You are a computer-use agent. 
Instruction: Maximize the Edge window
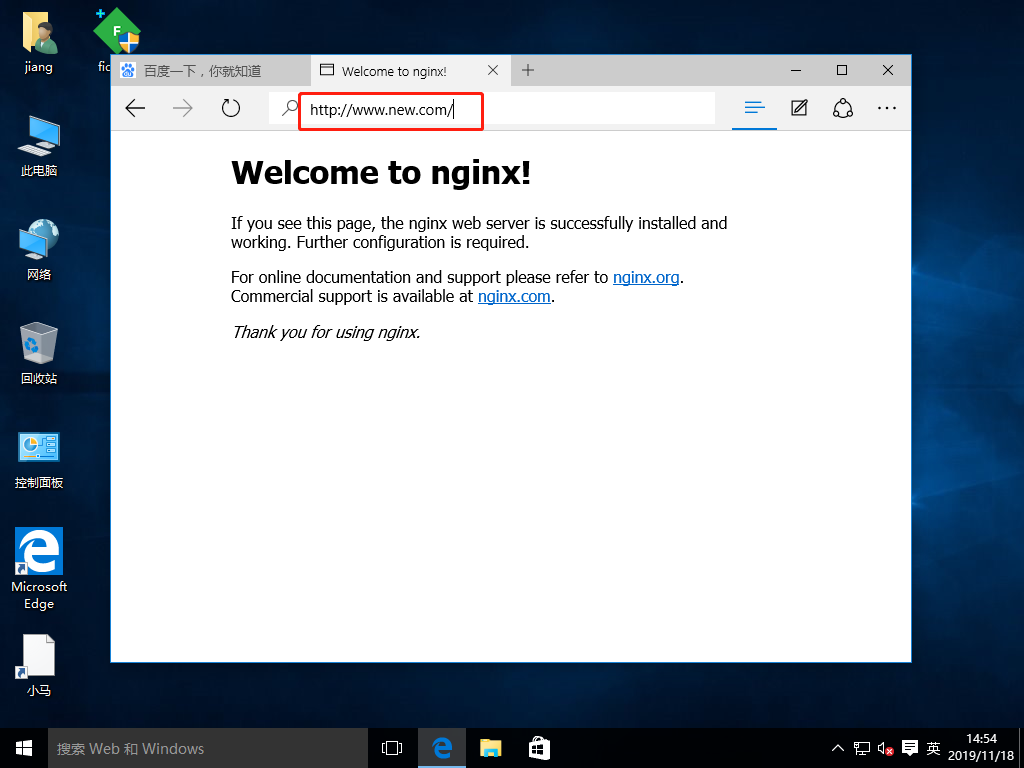point(842,70)
